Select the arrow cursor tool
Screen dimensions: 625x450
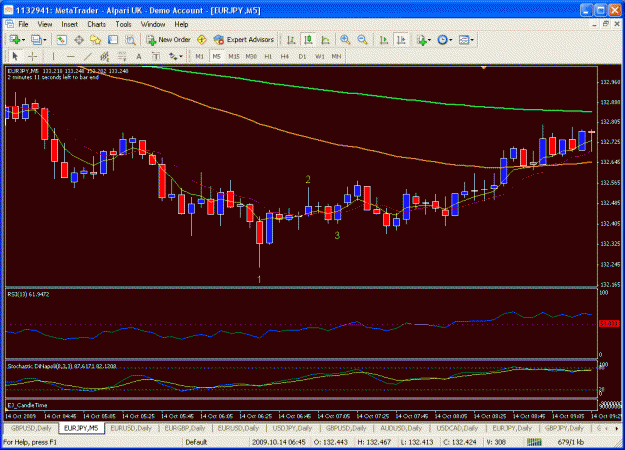pyautogui.click(x=15, y=56)
